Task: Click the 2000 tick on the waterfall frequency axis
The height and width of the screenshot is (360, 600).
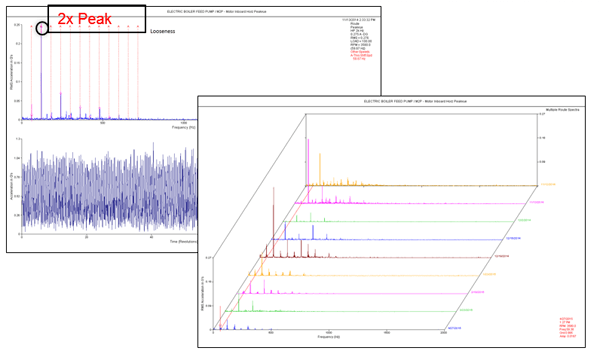Action: [443, 332]
